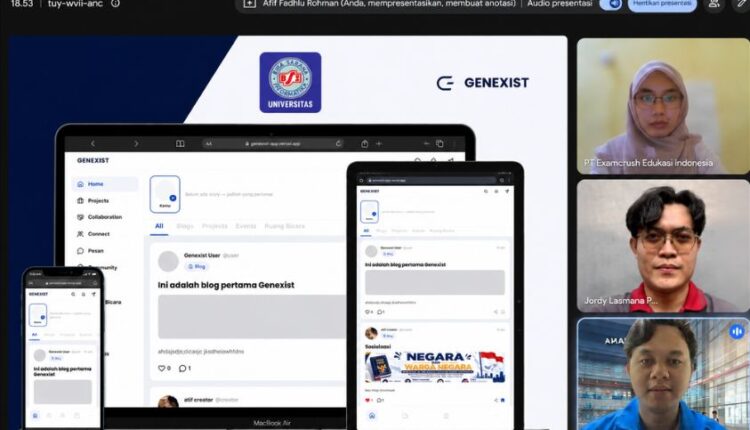750x430 pixels.
Task: Click the 18.53 clock text
Action: click(22, 3)
